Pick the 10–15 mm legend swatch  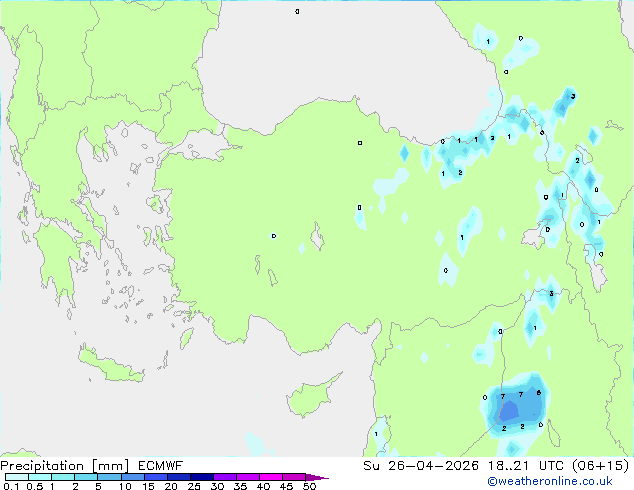coord(132,477)
